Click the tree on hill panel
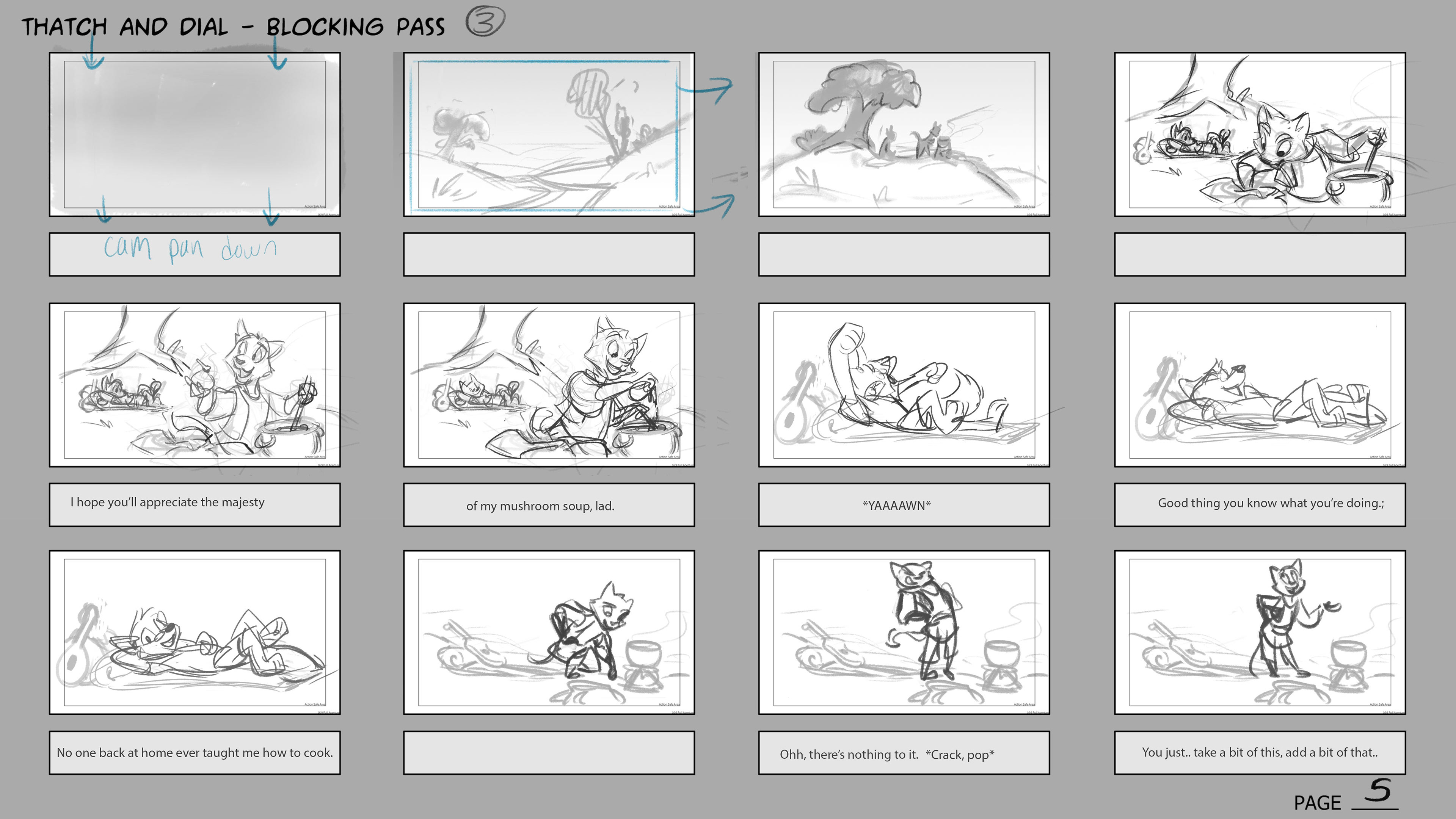 coord(903,135)
